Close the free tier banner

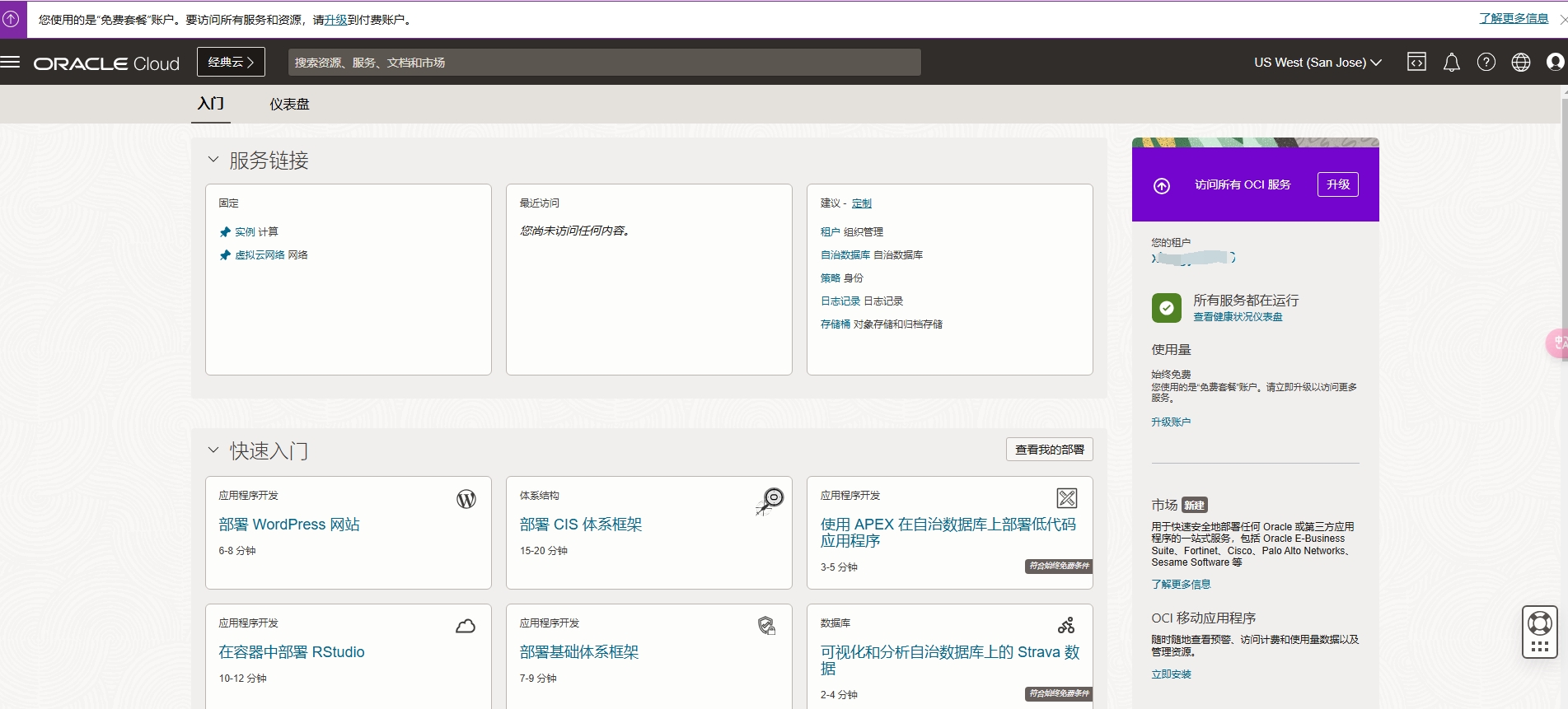pos(1562,19)
